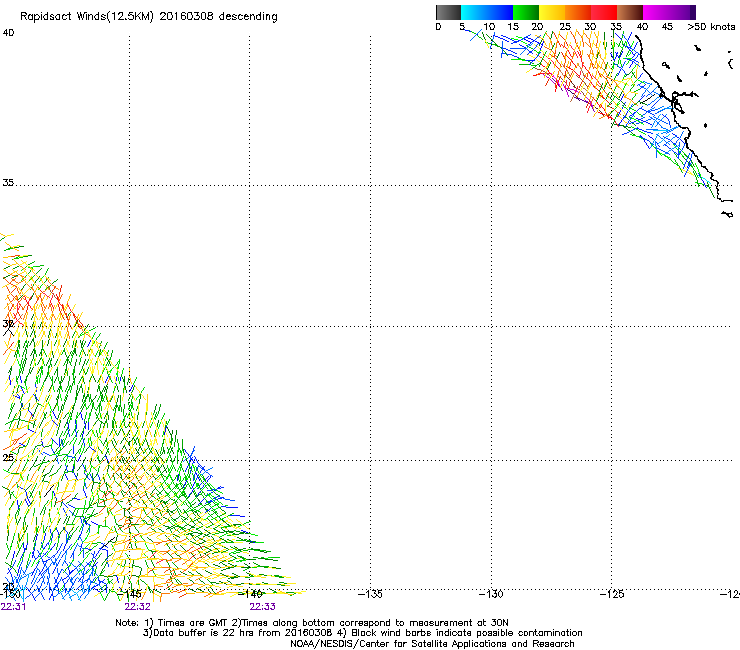The image size is (740, 650).
Task: Select the 22:32 swath time label
Action: [137, 607]
